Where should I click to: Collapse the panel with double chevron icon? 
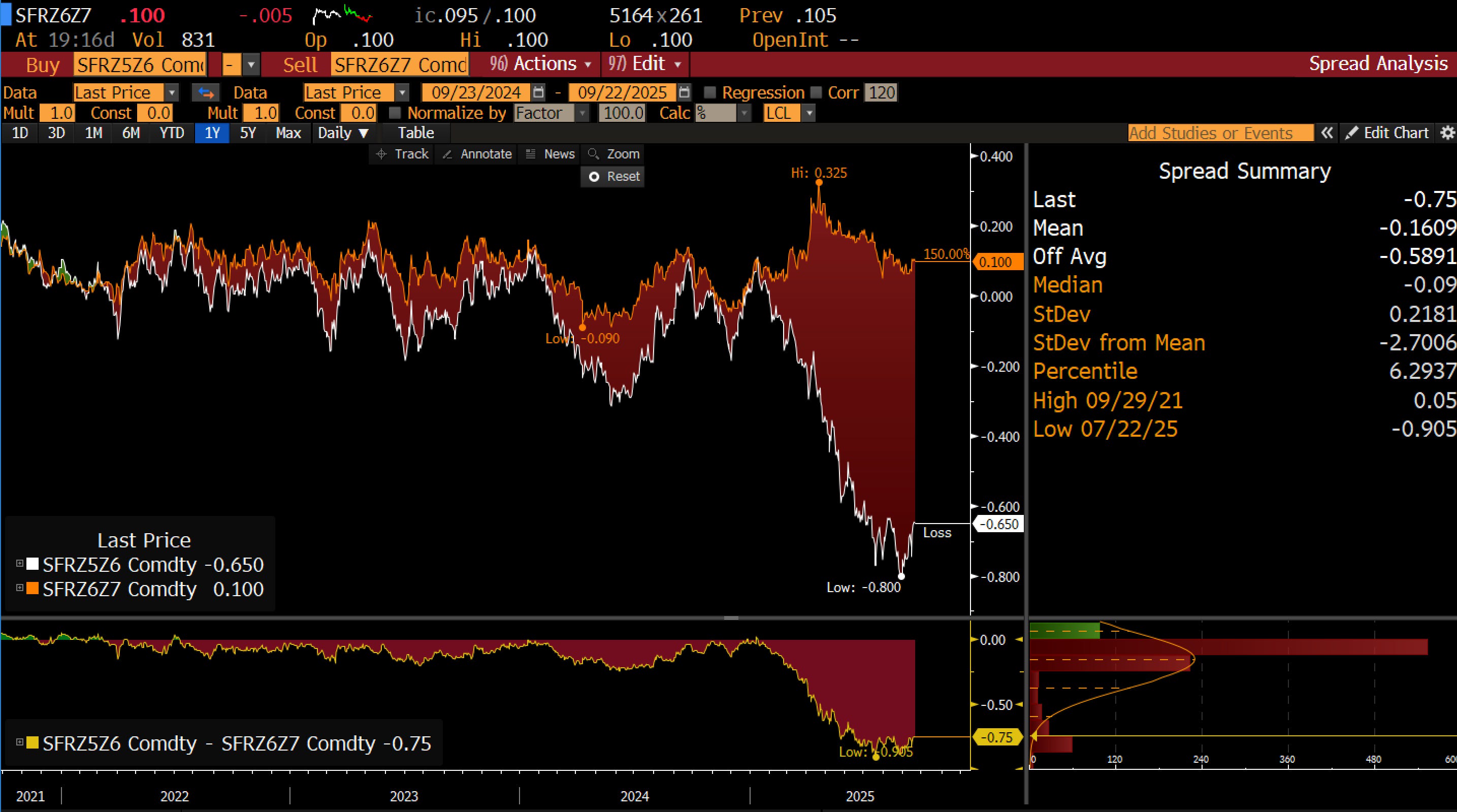tap(1327, 133)
